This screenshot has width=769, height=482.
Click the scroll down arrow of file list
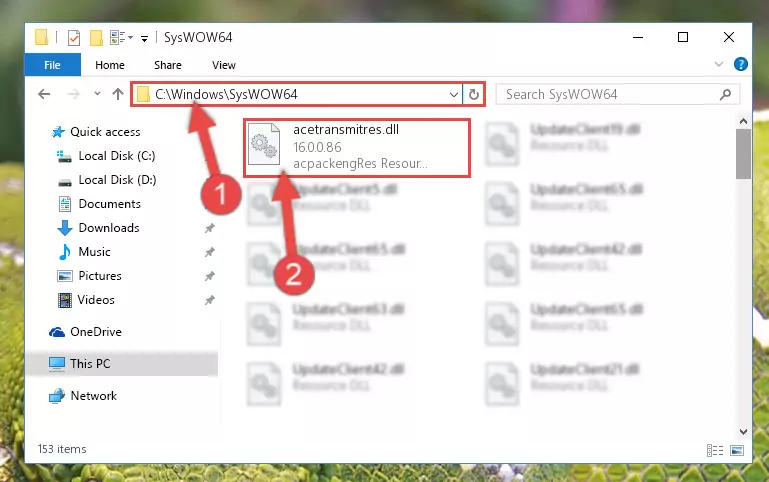[743, 431]
